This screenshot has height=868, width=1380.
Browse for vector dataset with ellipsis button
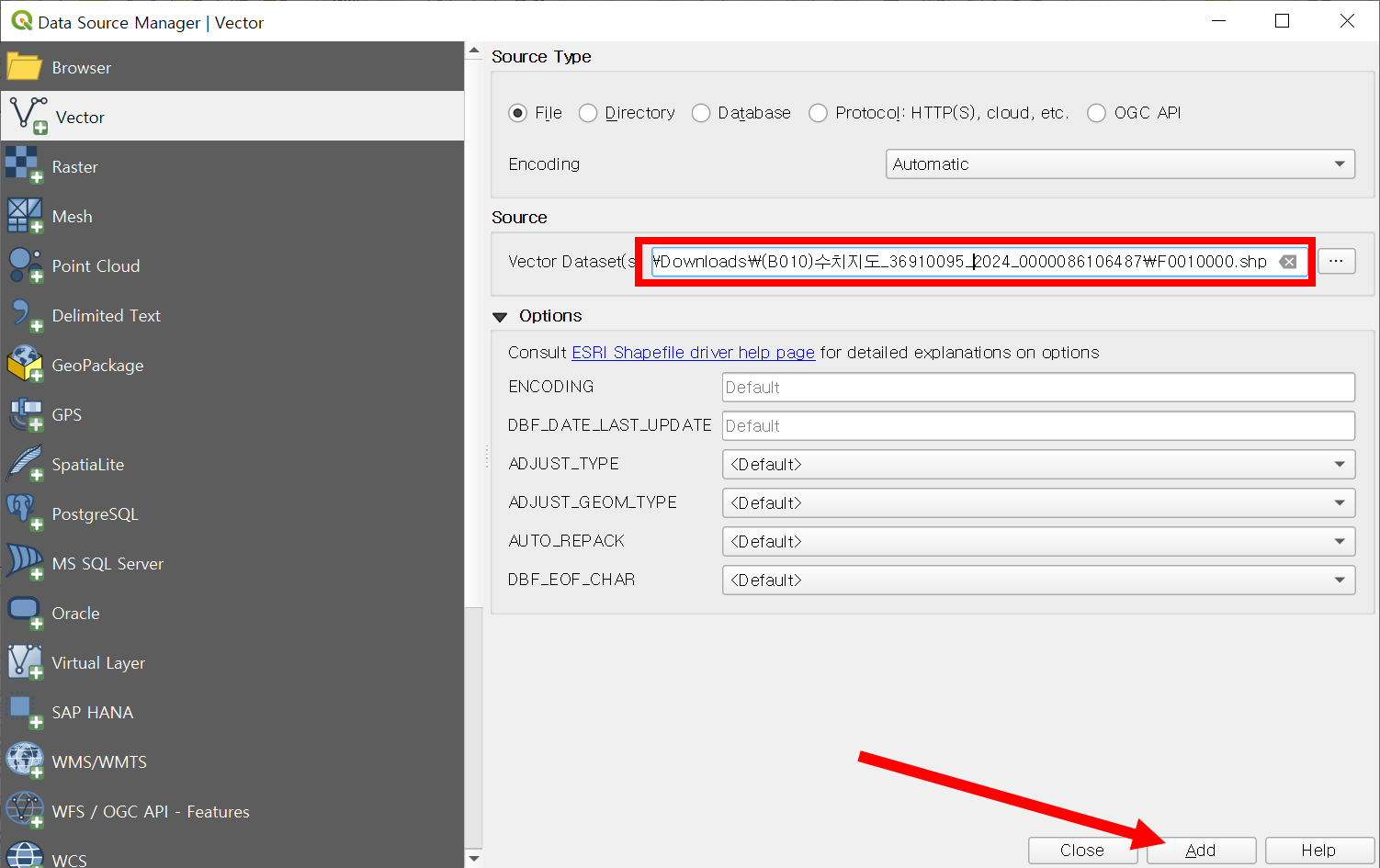[x=1336, y=261]
